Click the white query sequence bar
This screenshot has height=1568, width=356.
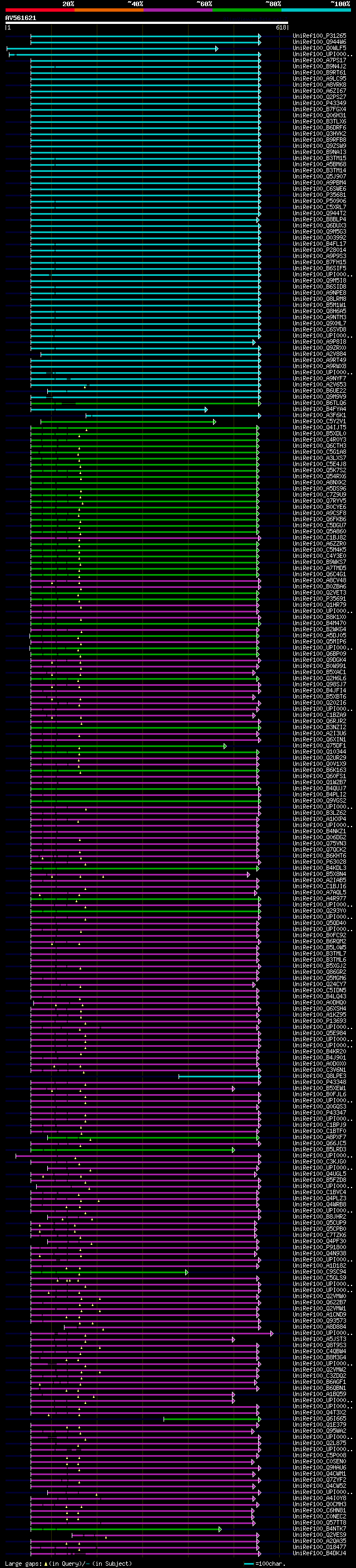point(147,23)
